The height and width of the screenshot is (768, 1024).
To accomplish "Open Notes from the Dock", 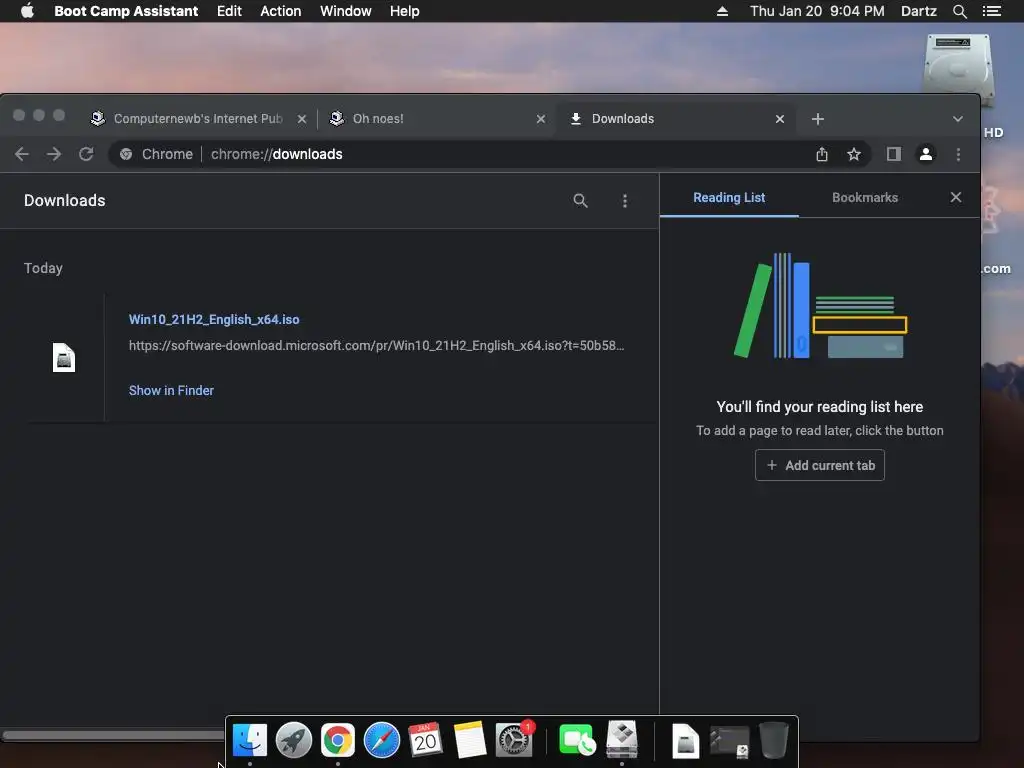I will point(470,741).
